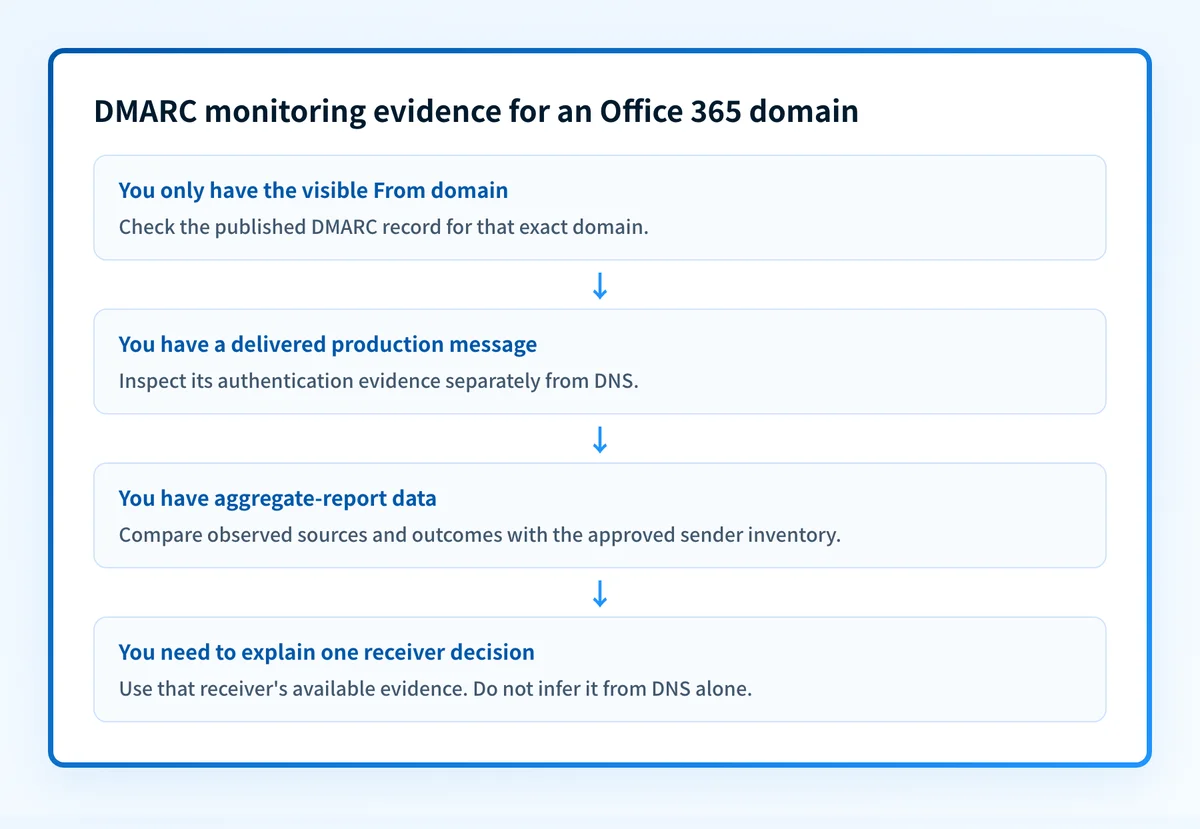
Task: Select heading "You only have the visible From domain"
Action: point(313,190)
